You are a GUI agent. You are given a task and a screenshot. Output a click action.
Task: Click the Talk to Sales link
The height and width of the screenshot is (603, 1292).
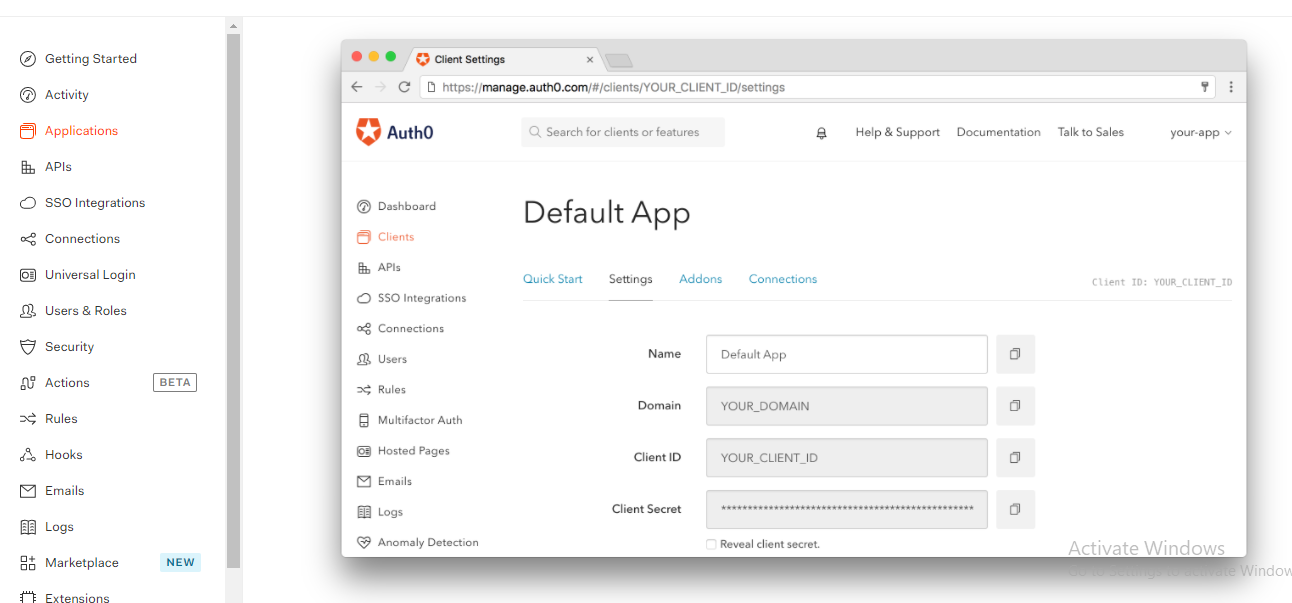pyautogui.click(x=1090, y=132)
